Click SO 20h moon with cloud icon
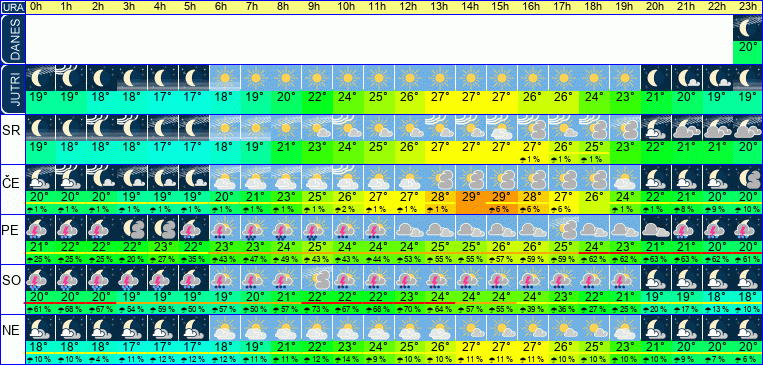 click(655, 278)
